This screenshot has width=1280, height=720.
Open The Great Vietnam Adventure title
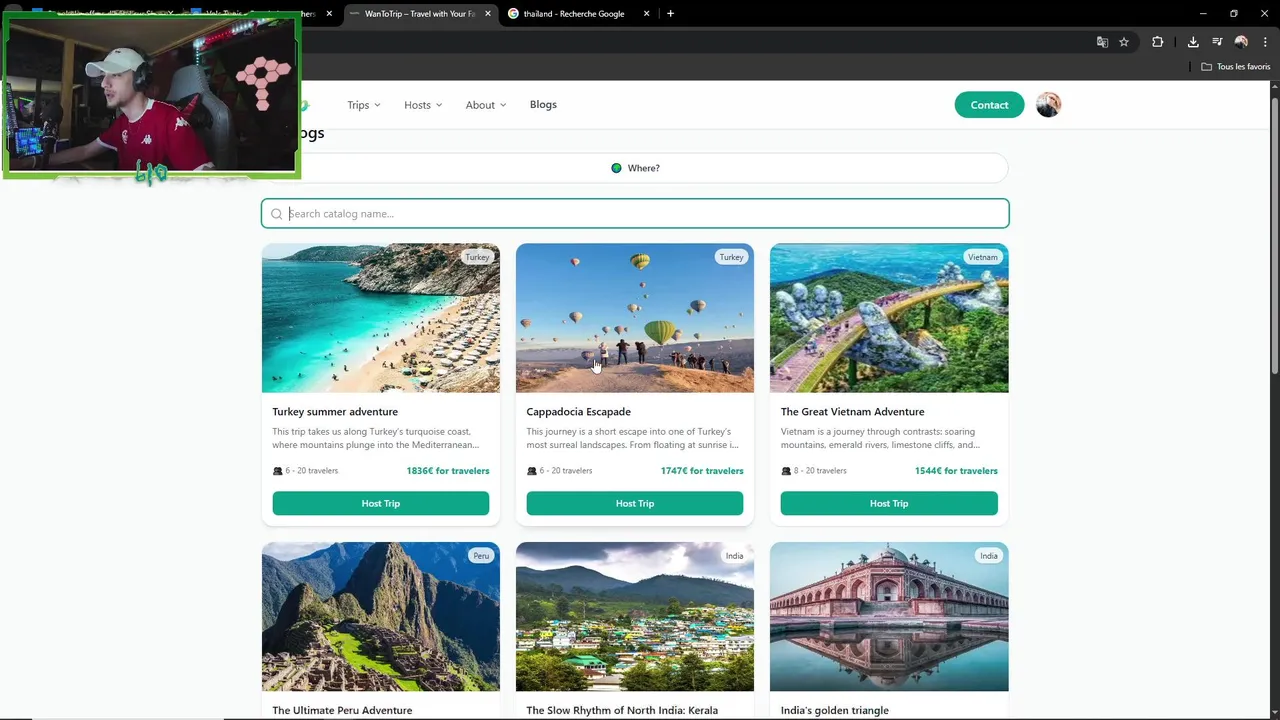[x=852, y=412]
